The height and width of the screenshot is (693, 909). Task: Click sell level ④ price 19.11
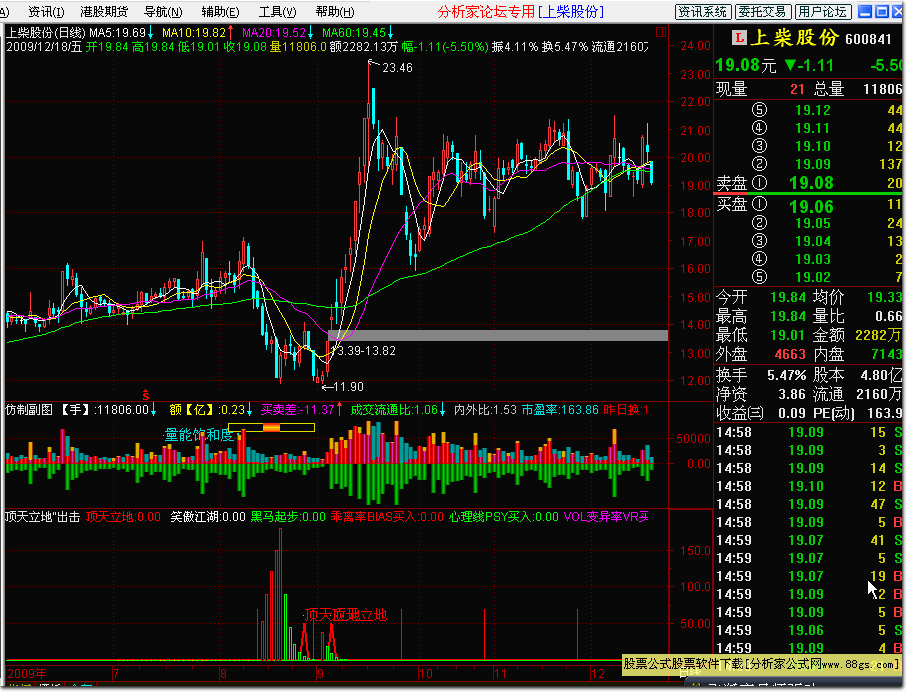(812, 128)
